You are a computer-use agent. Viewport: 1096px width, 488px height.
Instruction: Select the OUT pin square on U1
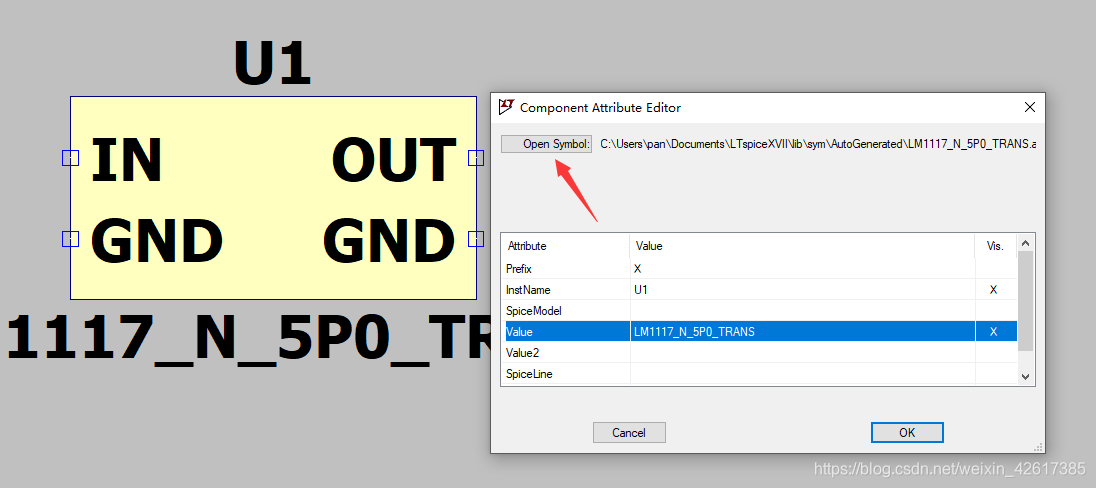(x=476, y=158)
